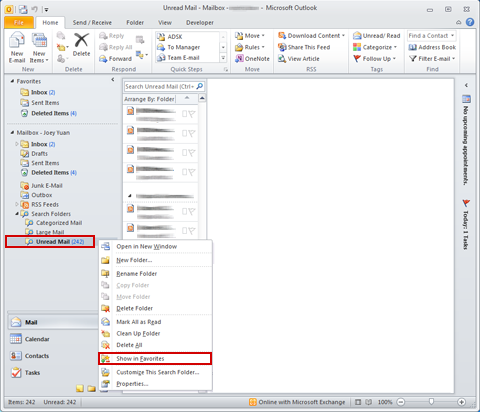
Task: Click the zoom out minus button
Action: coord(401,402)
